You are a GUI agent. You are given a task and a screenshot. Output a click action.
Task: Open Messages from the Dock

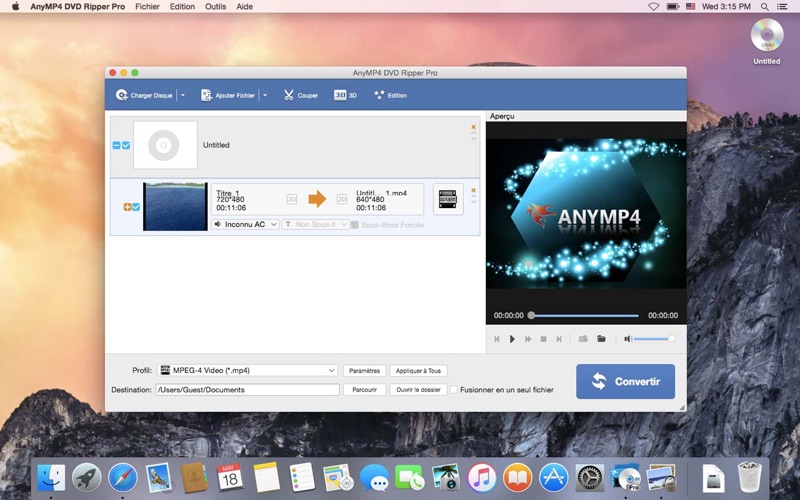coord(374,478)
